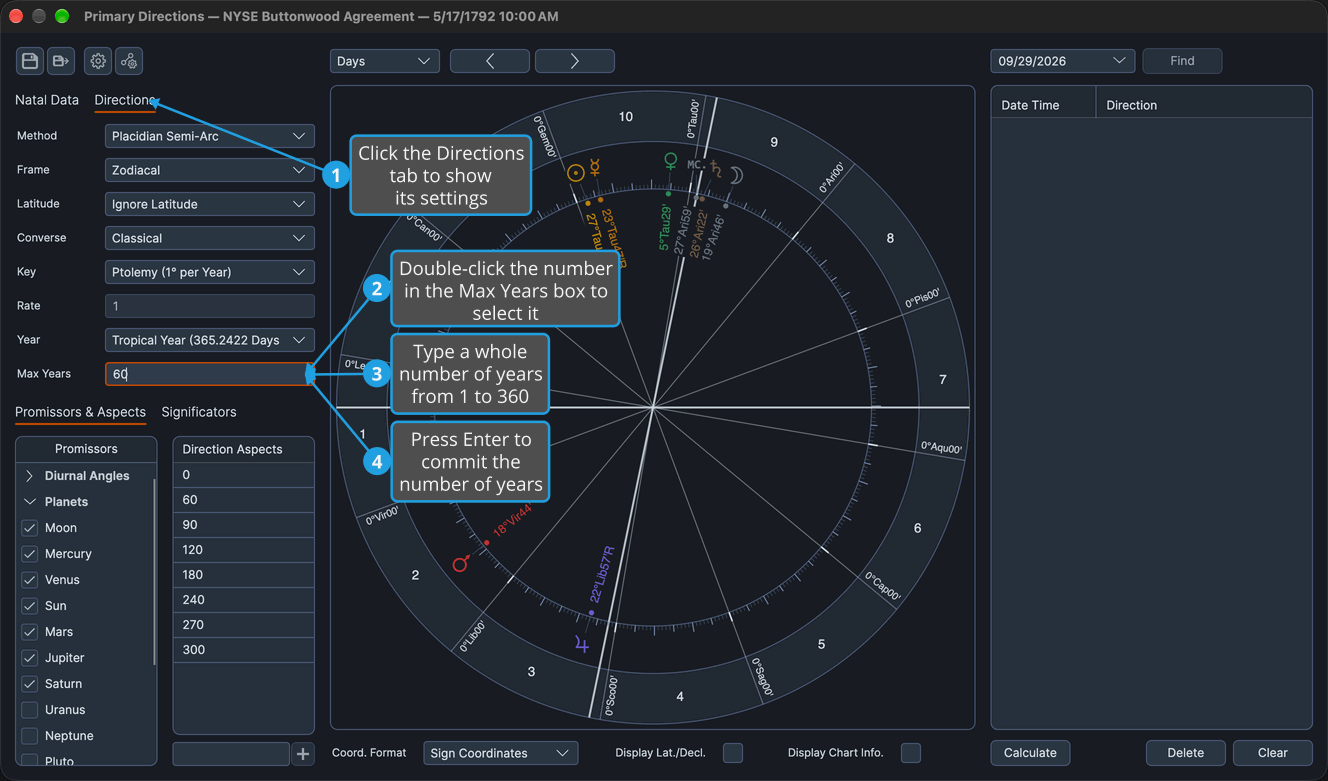Open the date picker showing 09/29/2026
The height and width of the screenshot is (781, 1328).
coord(1063,61)
